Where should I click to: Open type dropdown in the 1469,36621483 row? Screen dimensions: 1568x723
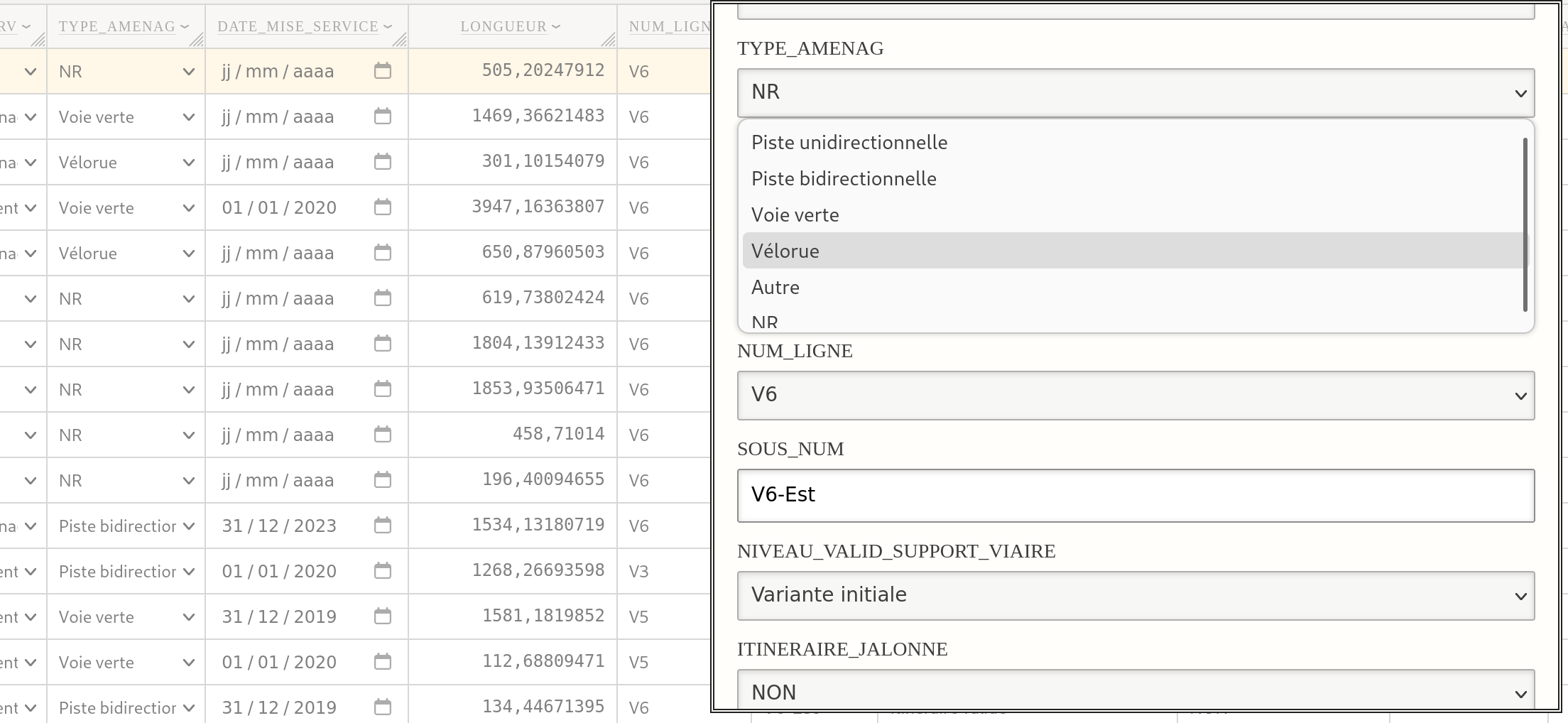126,117
